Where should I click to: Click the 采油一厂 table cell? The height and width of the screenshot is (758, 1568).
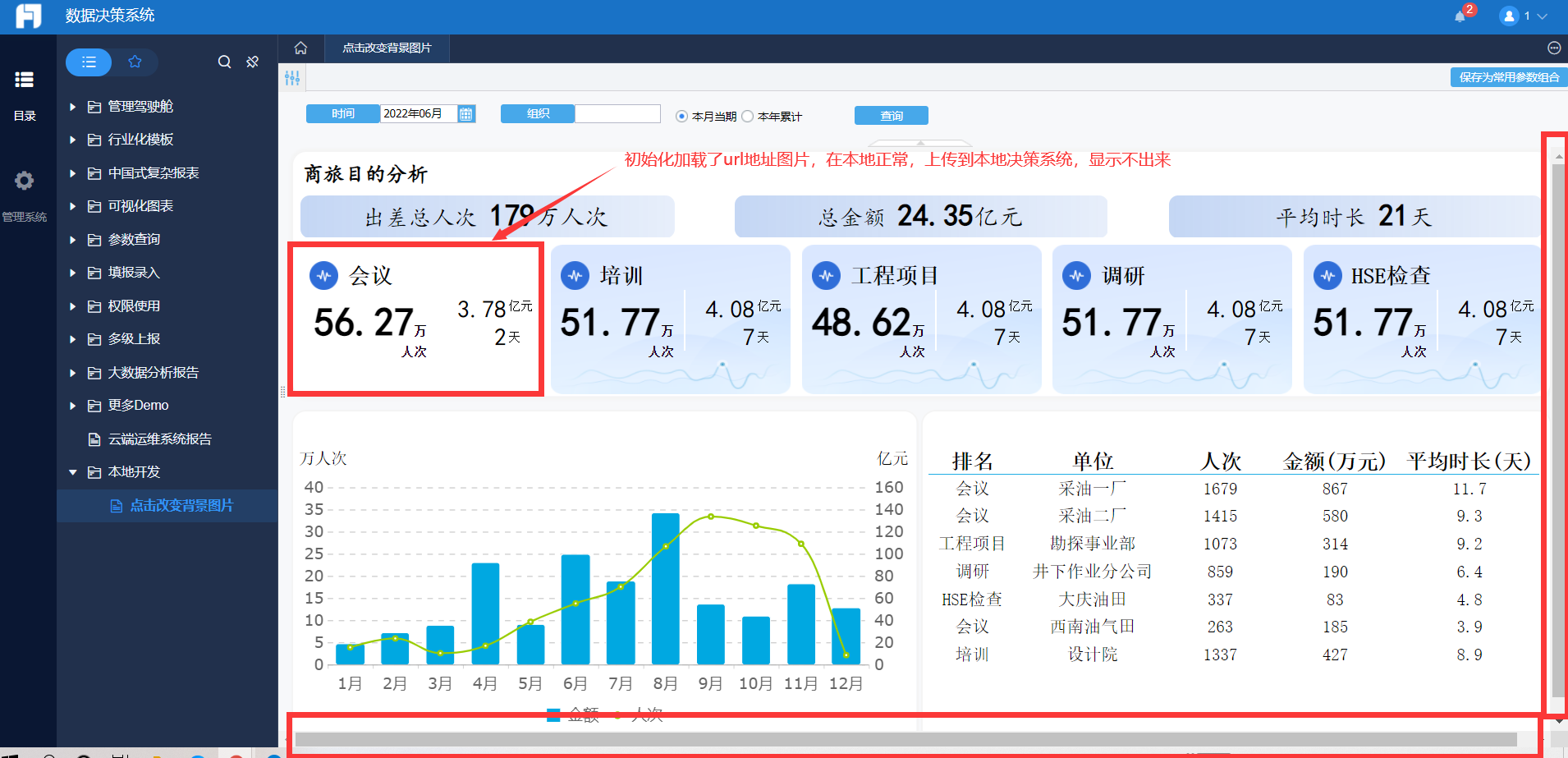click(x=1093, y=489)
